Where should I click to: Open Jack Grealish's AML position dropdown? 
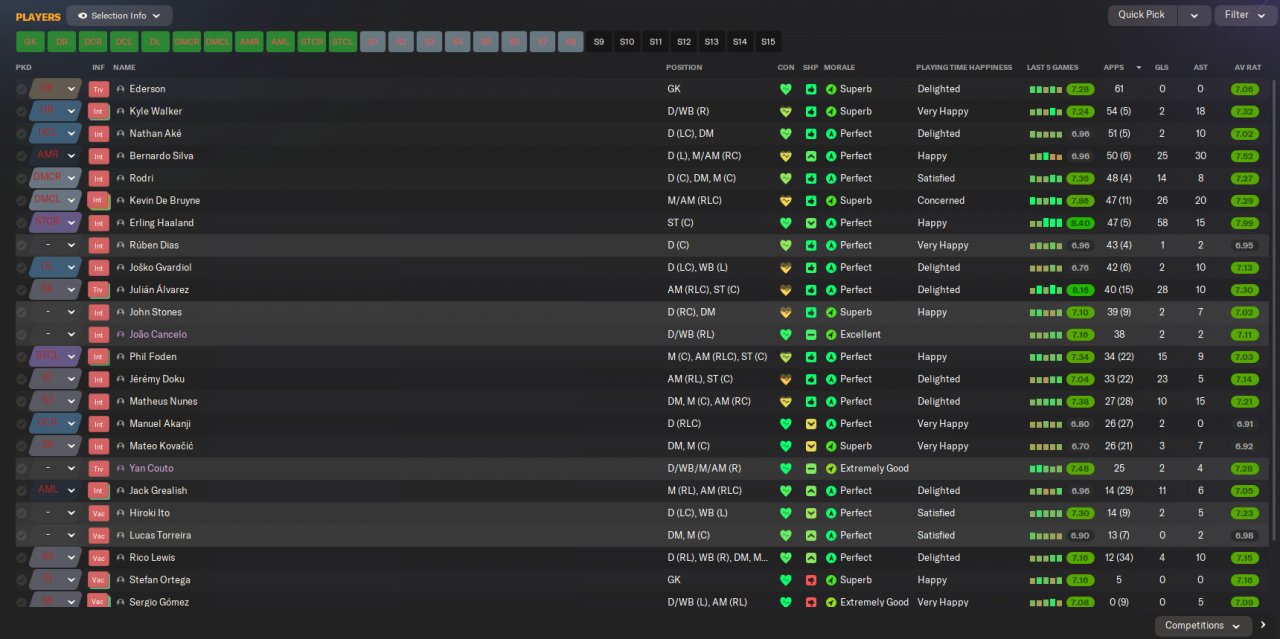(x=56, y=491)
